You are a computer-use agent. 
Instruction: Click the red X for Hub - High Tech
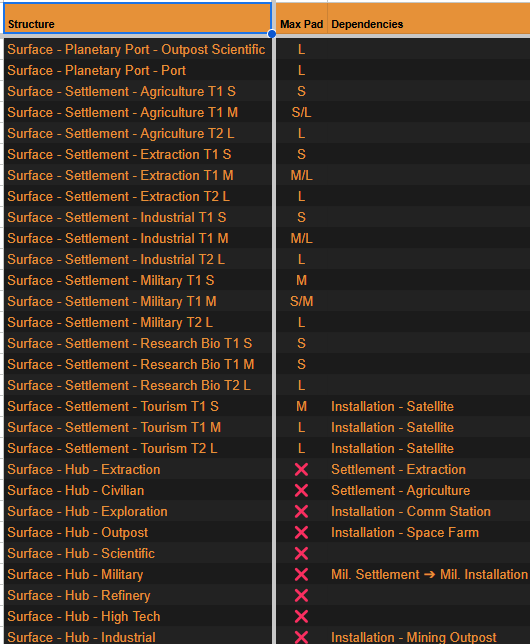(x=301, y=616)
